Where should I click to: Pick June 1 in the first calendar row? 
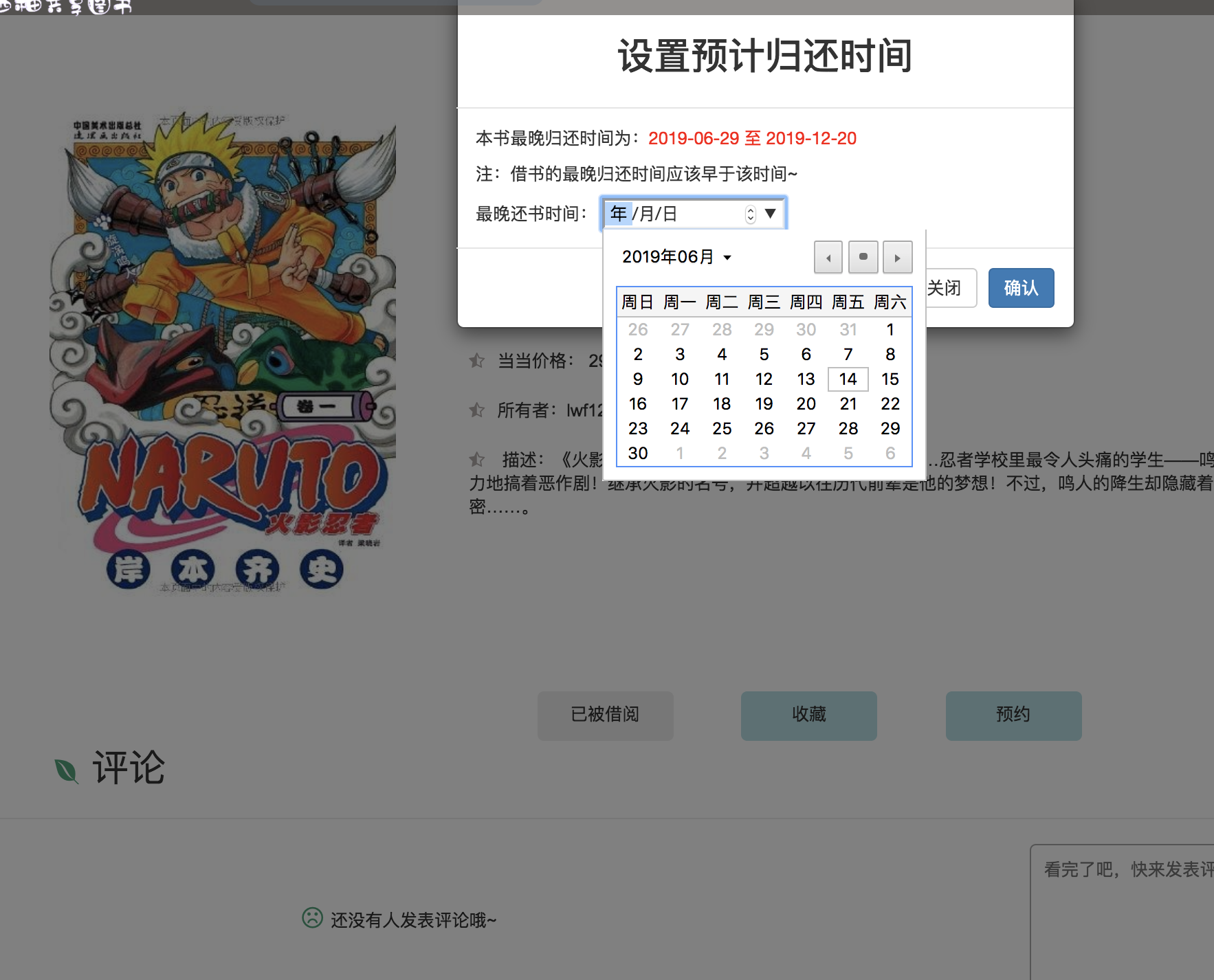(x=890, y=330)
